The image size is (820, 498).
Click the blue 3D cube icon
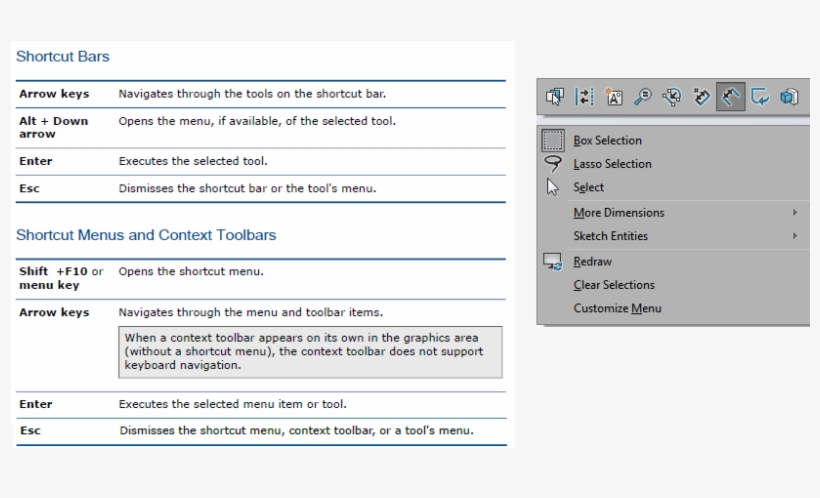pyautogui.click(x=789, y=97)
